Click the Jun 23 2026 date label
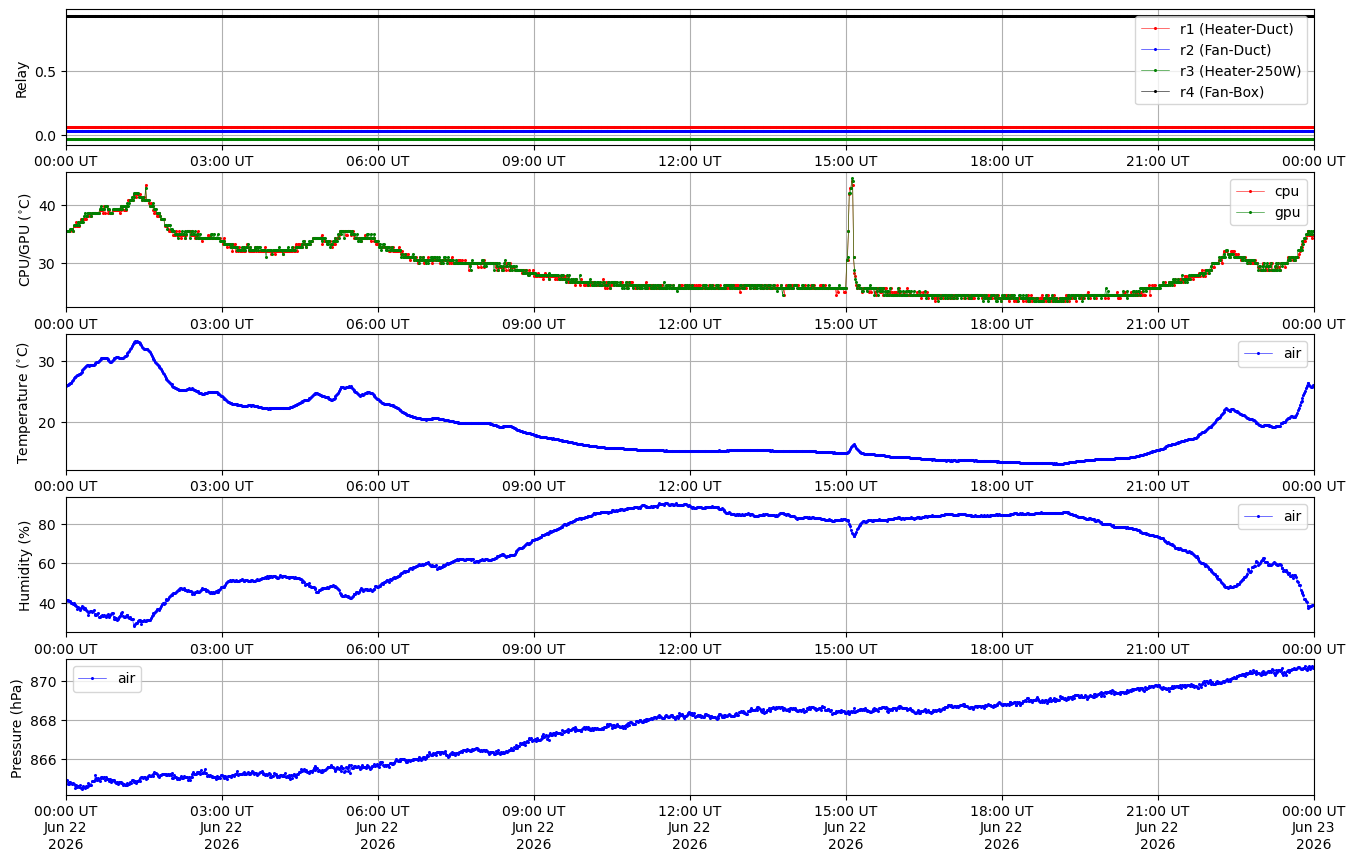The width and height of the screenshot is (1355, 861). tap(1314, 835)
